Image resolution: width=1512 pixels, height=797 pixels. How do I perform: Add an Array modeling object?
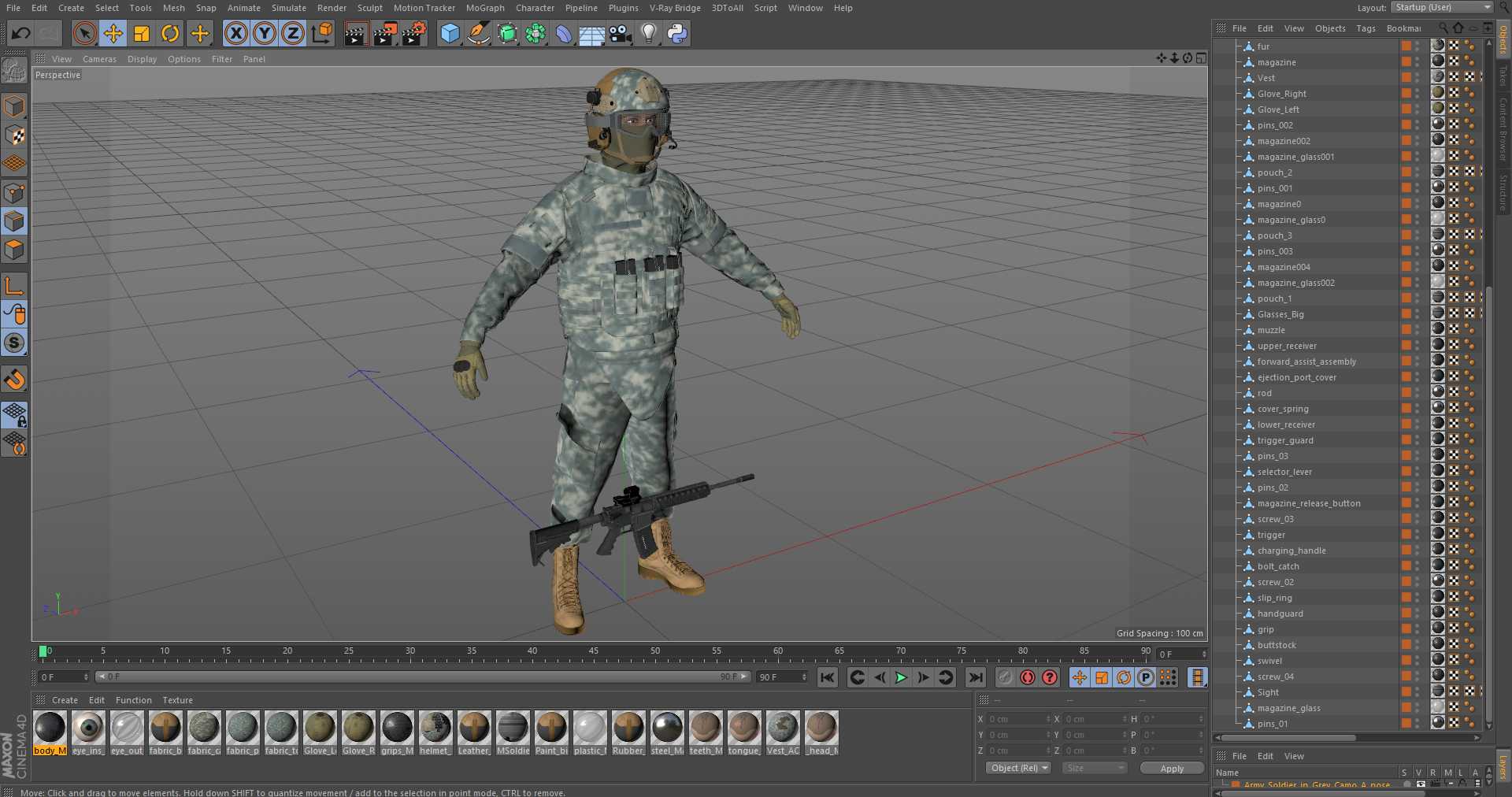tap(535, 33)
